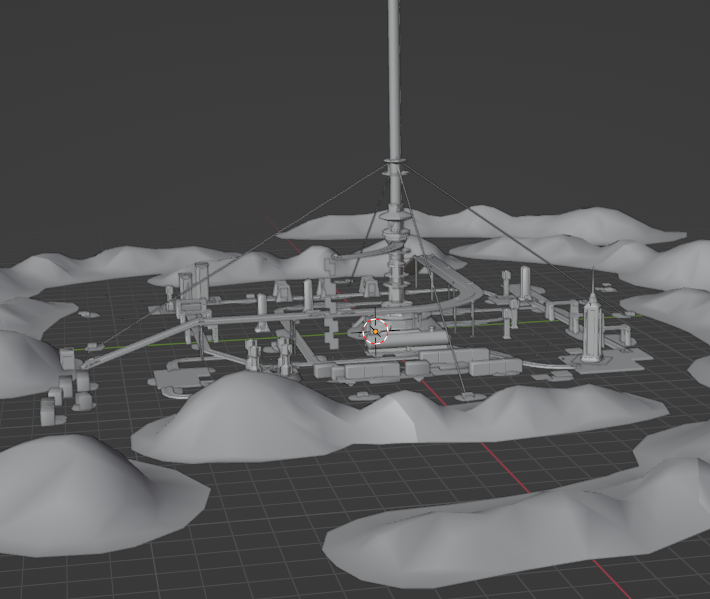
Task: Select the rocket-shaped tower on the right
Action: click(592, 325)
